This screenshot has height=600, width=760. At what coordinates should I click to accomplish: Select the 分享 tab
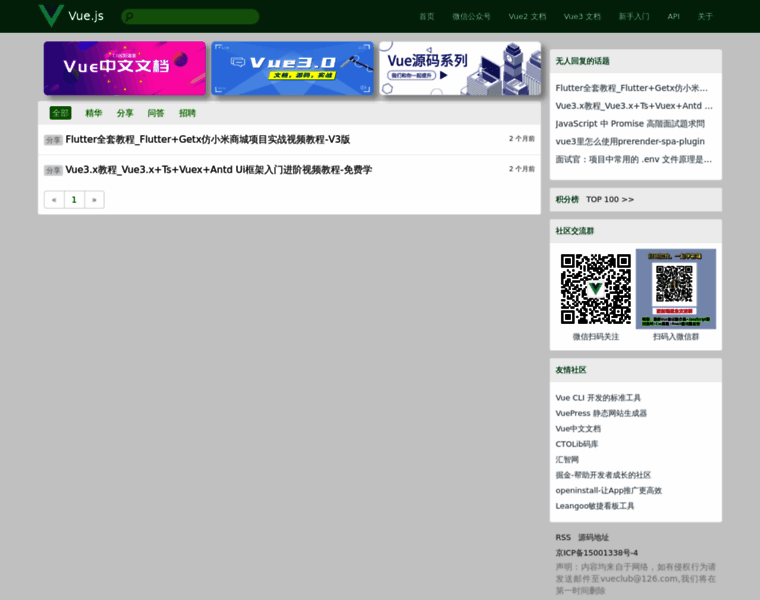coord(125,113)
